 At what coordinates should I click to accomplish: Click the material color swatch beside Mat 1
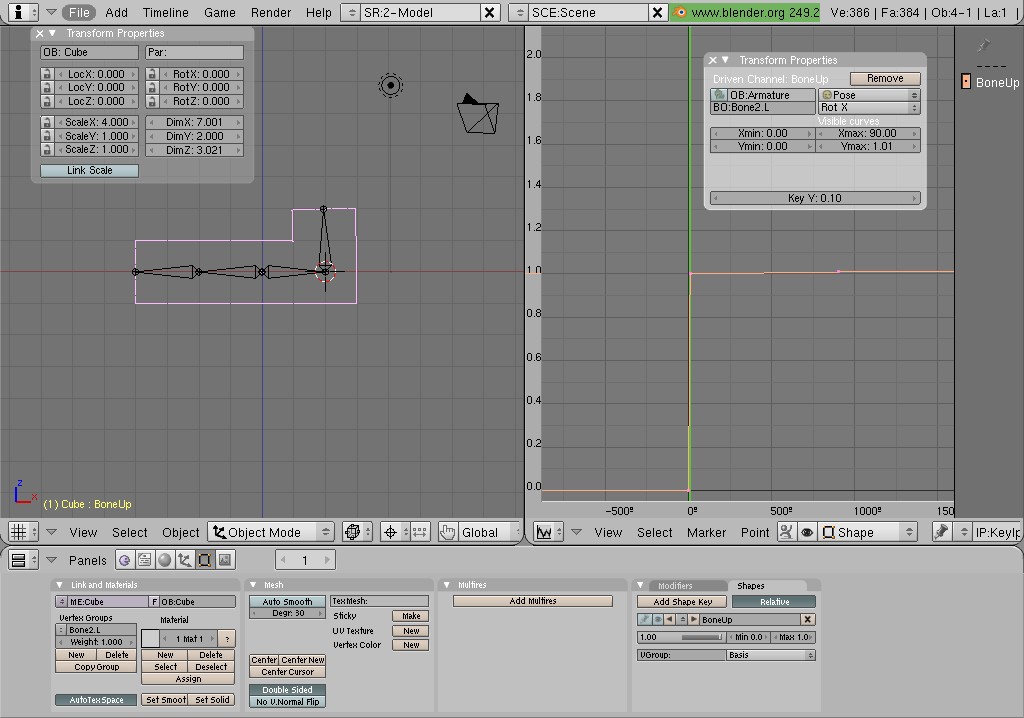(x=150, y=638)
